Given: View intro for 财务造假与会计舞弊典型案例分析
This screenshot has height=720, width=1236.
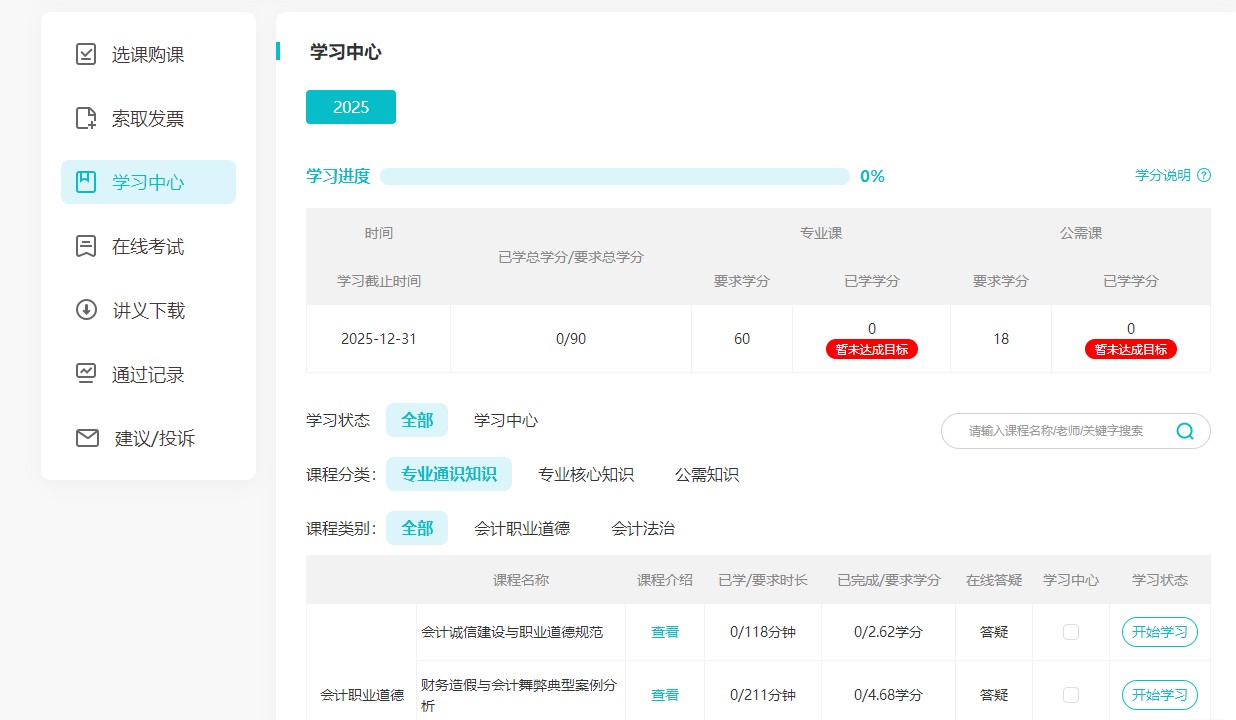Looking at the screenshot, I should tap(665, 695).
